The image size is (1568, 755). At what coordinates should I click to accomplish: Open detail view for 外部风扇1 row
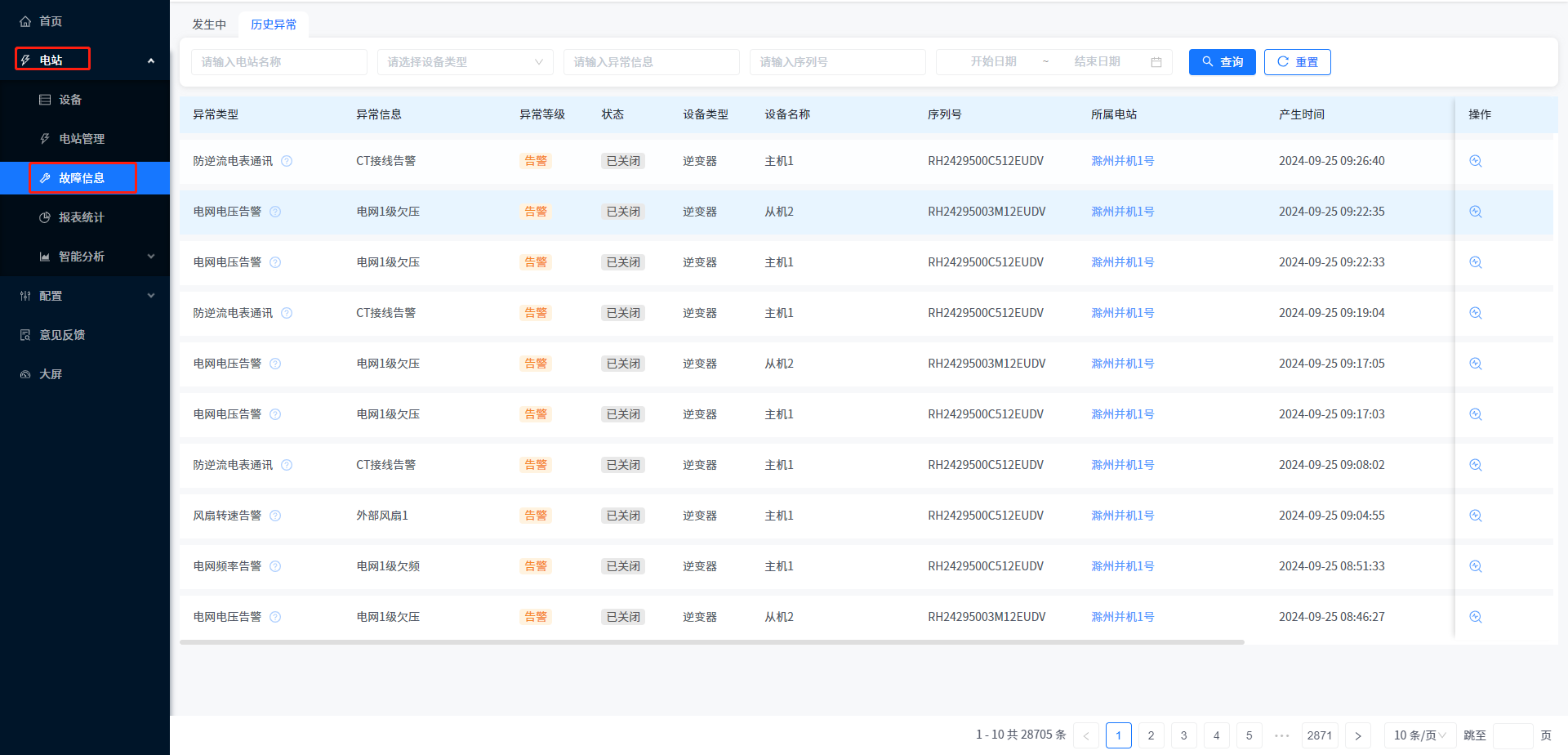[x=1475, y=516]
